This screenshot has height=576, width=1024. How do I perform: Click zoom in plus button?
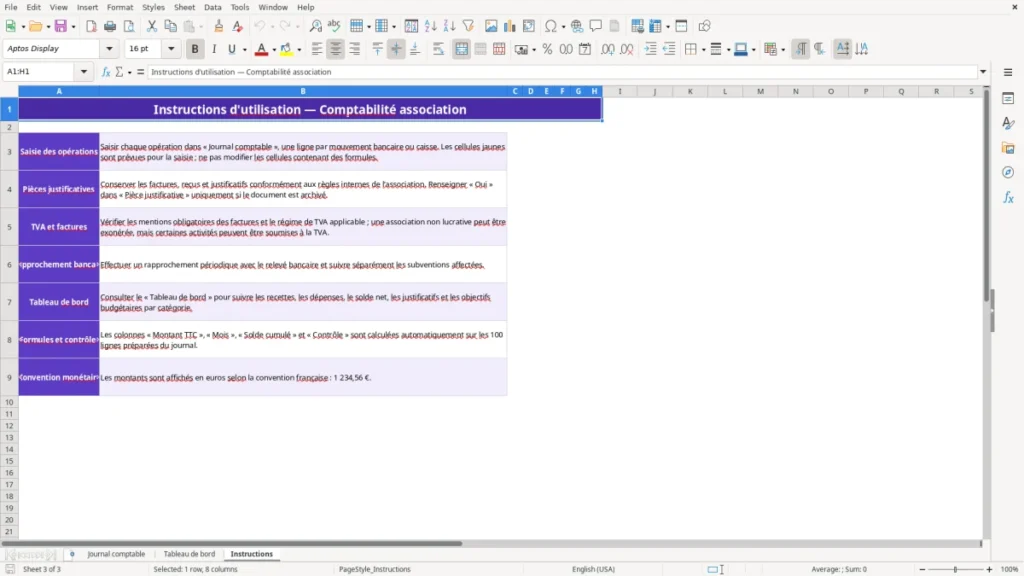[989, 569]
